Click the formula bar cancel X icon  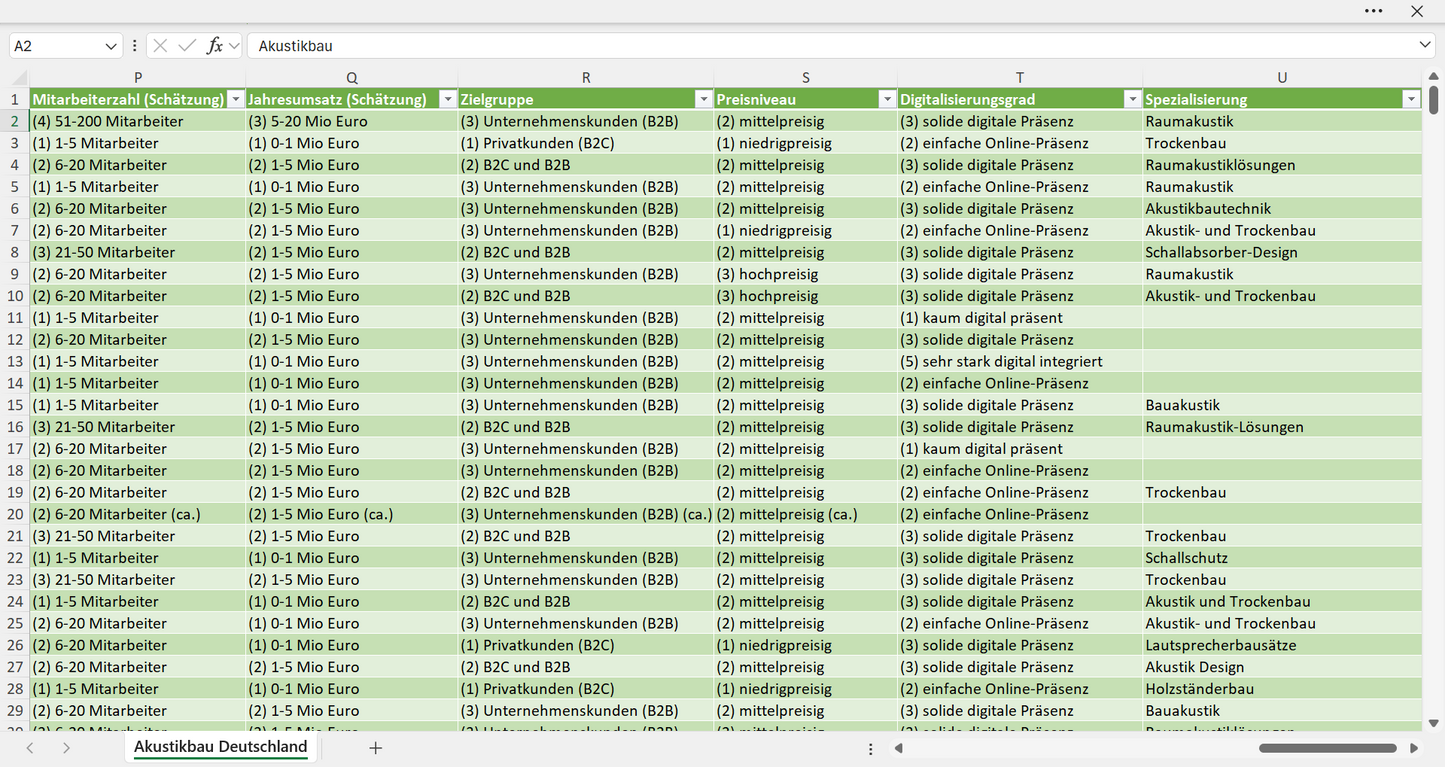tap(160, 46)
